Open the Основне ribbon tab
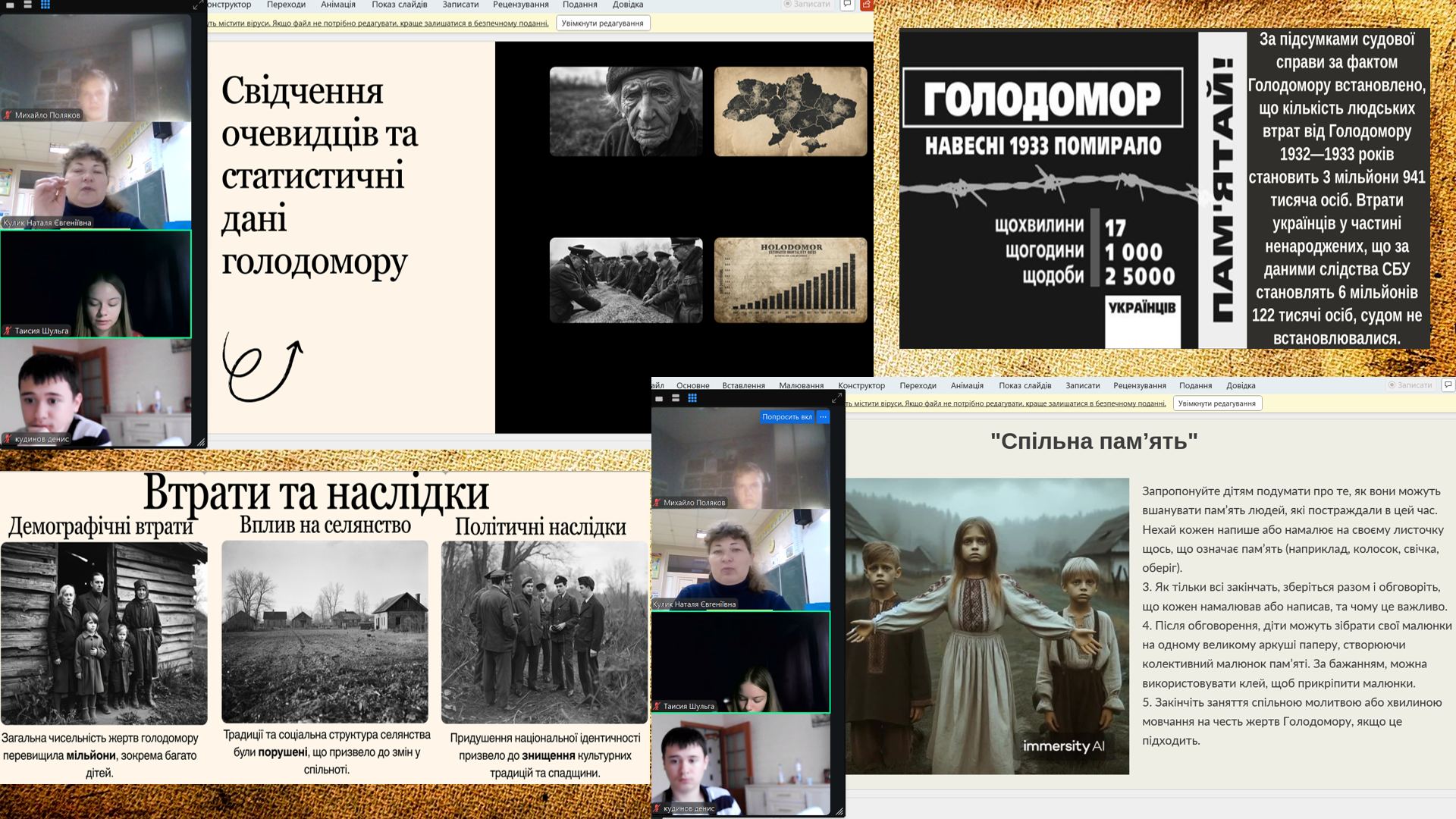The height and width of the screenshot is (819, 1456). pos(692,386)
